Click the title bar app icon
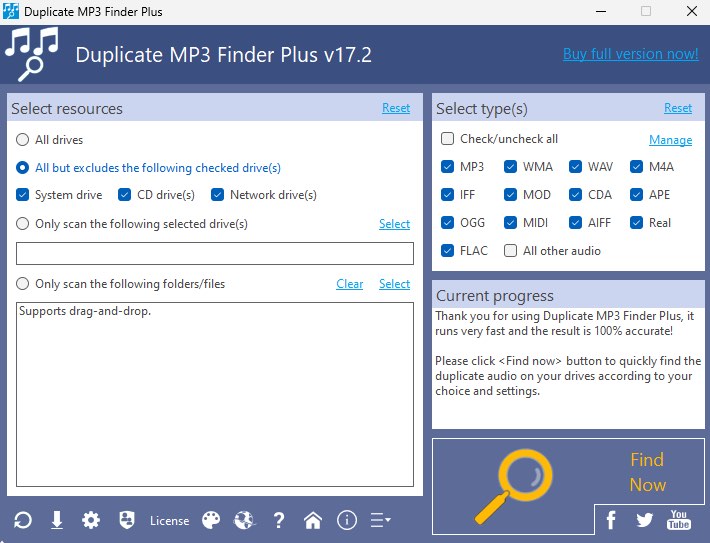The height and width of the screenshot is (543, 710). click(x=10, y=11)
